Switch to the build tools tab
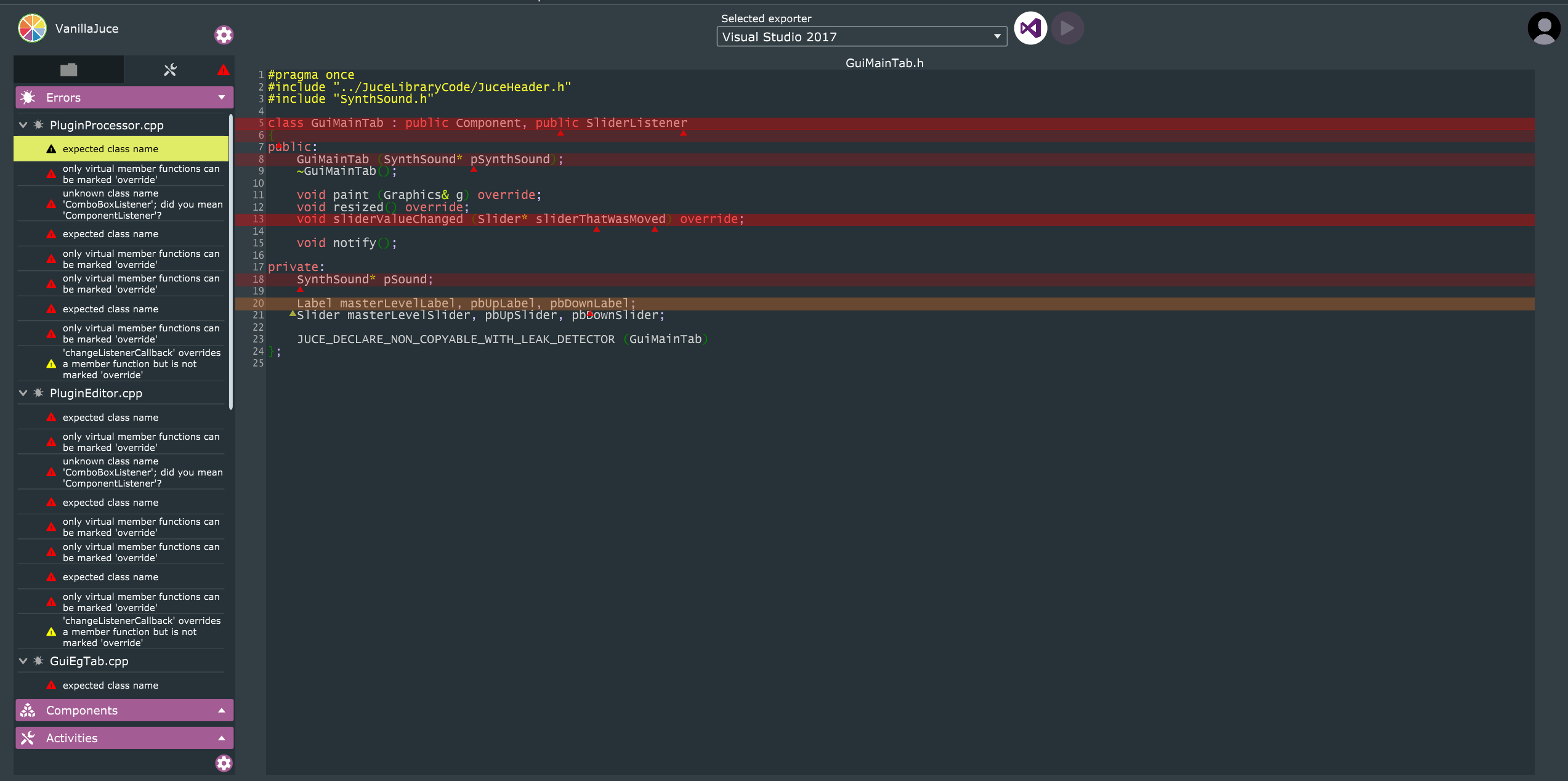Screen dimensions: 1568x781 click(x=170, y=70)
